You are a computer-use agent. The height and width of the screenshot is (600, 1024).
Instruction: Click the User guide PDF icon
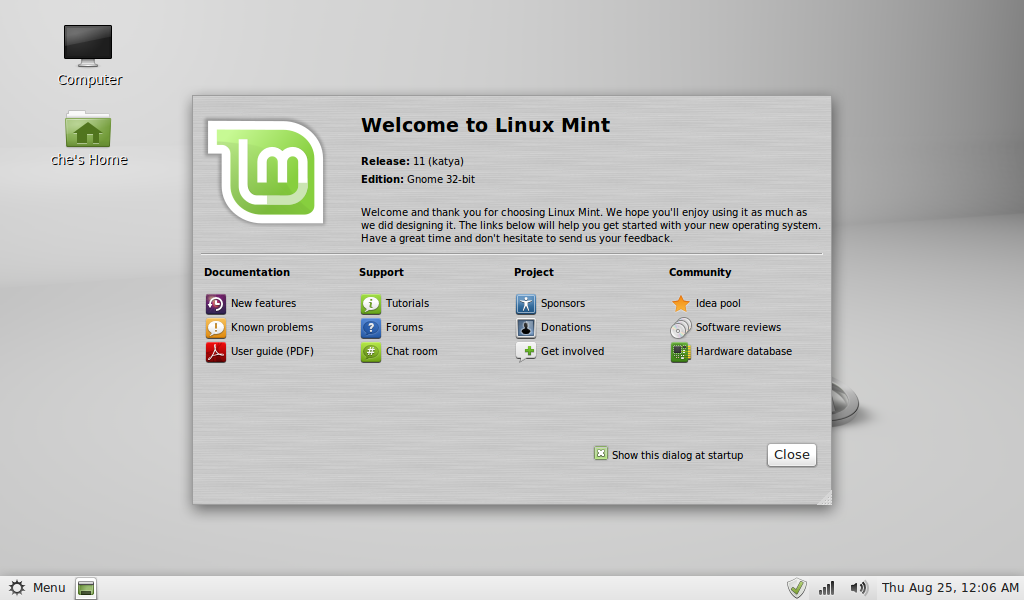tap(216, 352)
